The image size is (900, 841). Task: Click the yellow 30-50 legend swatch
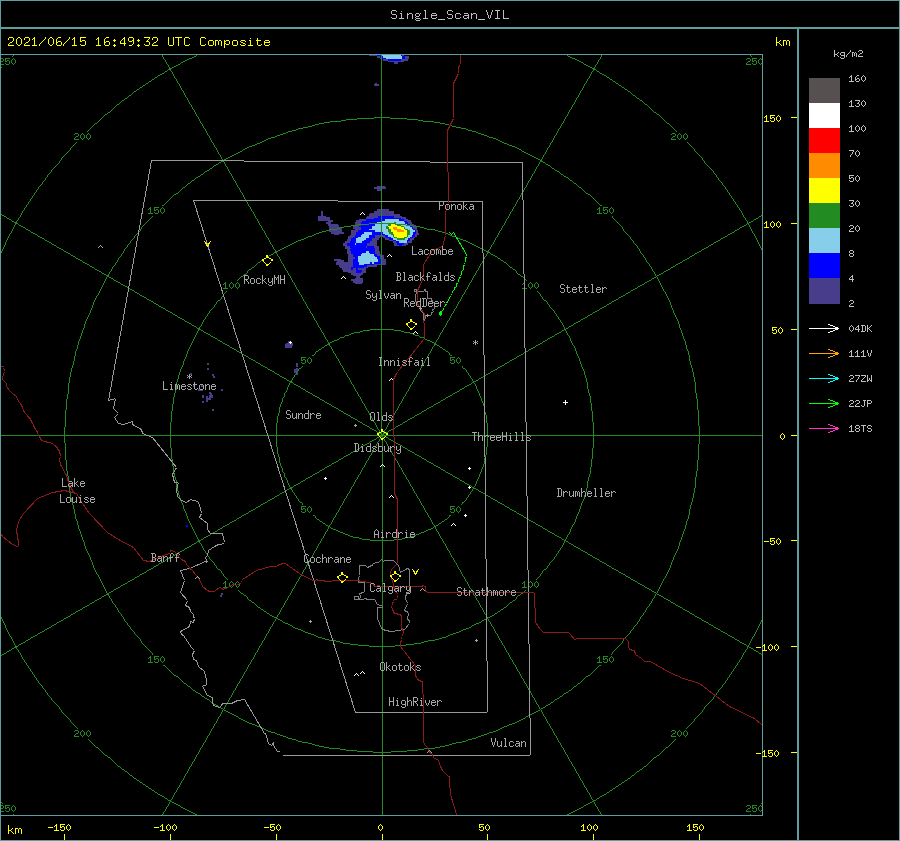[x=824, y=191]
